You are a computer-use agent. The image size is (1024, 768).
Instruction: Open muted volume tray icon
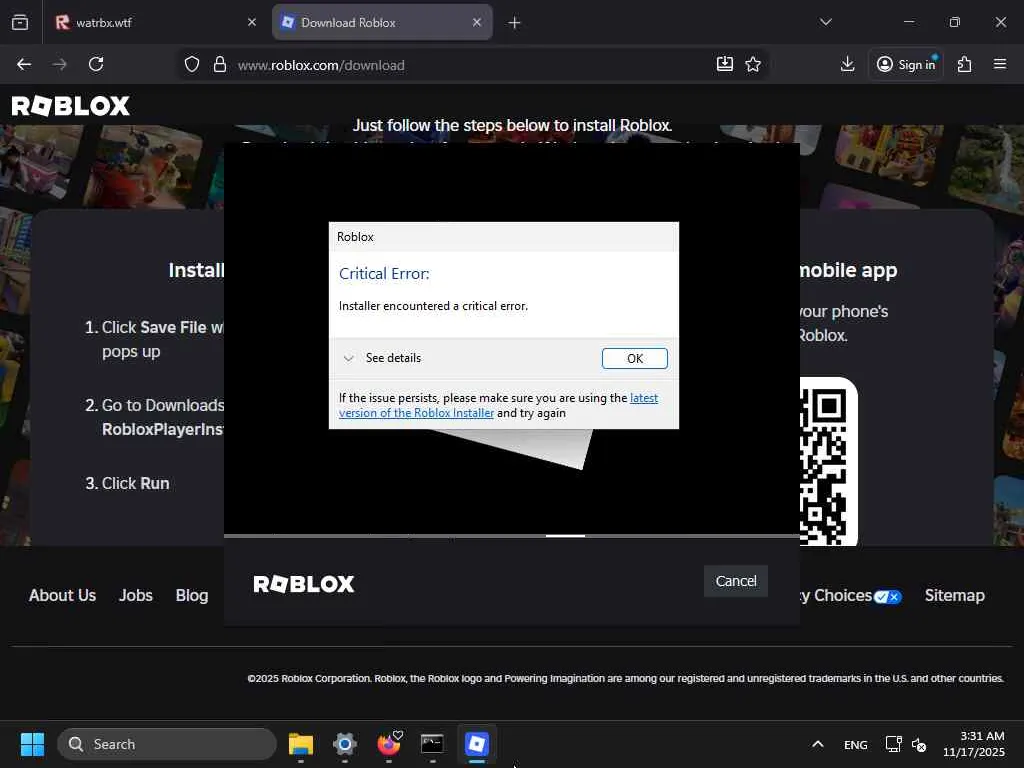tap(919, 744)
